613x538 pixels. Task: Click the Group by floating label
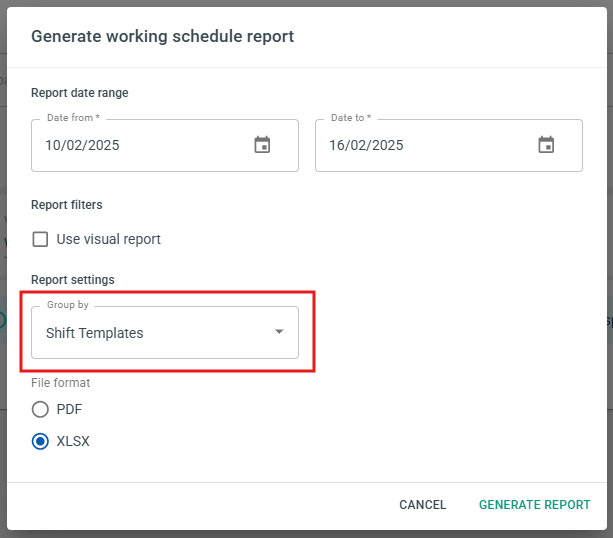point(68,305)
